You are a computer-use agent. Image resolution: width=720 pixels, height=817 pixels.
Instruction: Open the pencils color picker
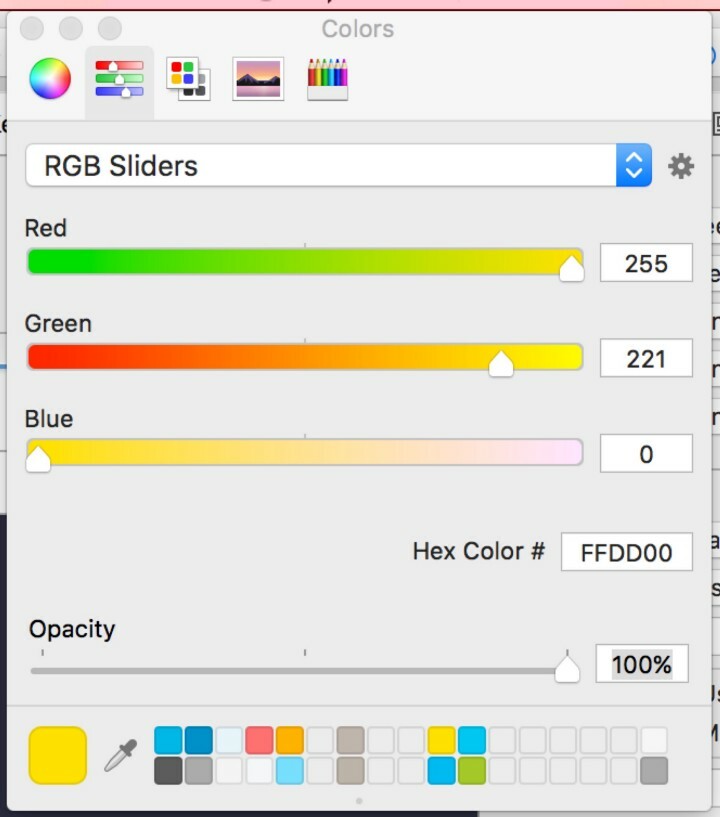click(x=327, y=79)
